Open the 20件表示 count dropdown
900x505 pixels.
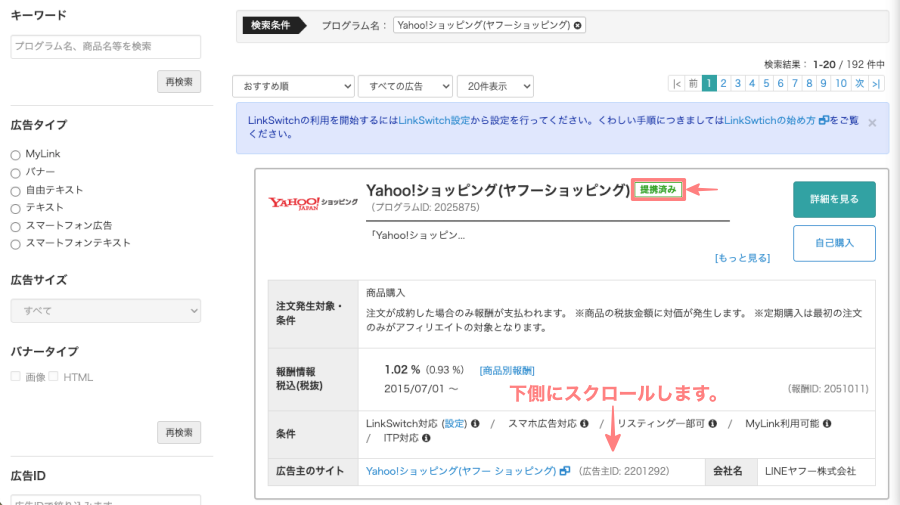click(x=495, y=86)
